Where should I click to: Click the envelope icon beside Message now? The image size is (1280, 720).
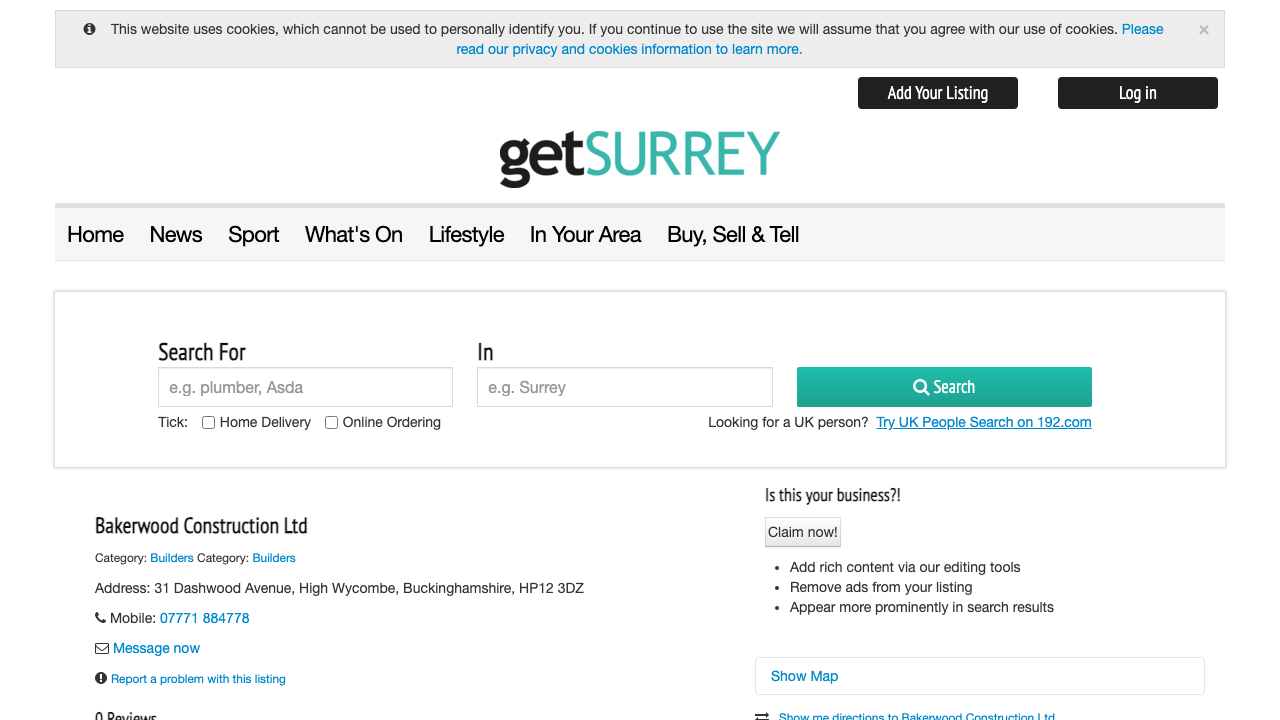pos(101,648)
